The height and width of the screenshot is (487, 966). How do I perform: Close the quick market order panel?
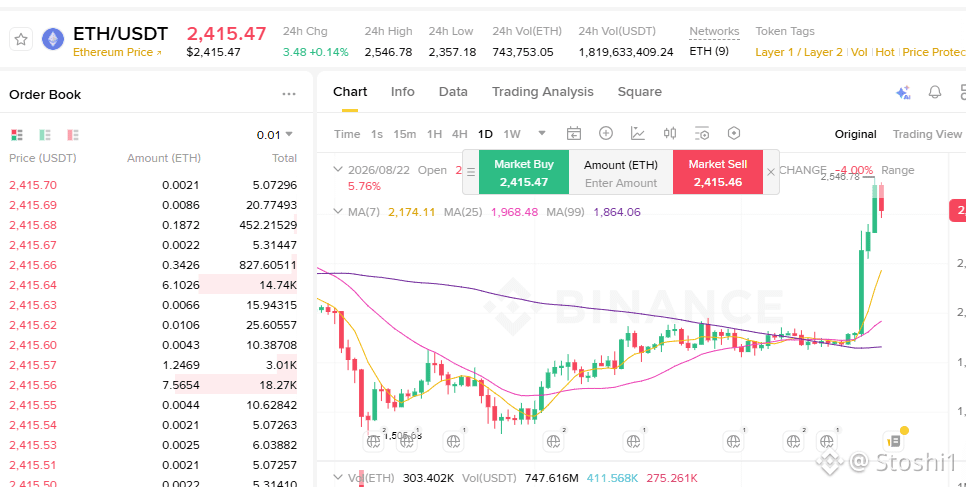click(771, 172)
